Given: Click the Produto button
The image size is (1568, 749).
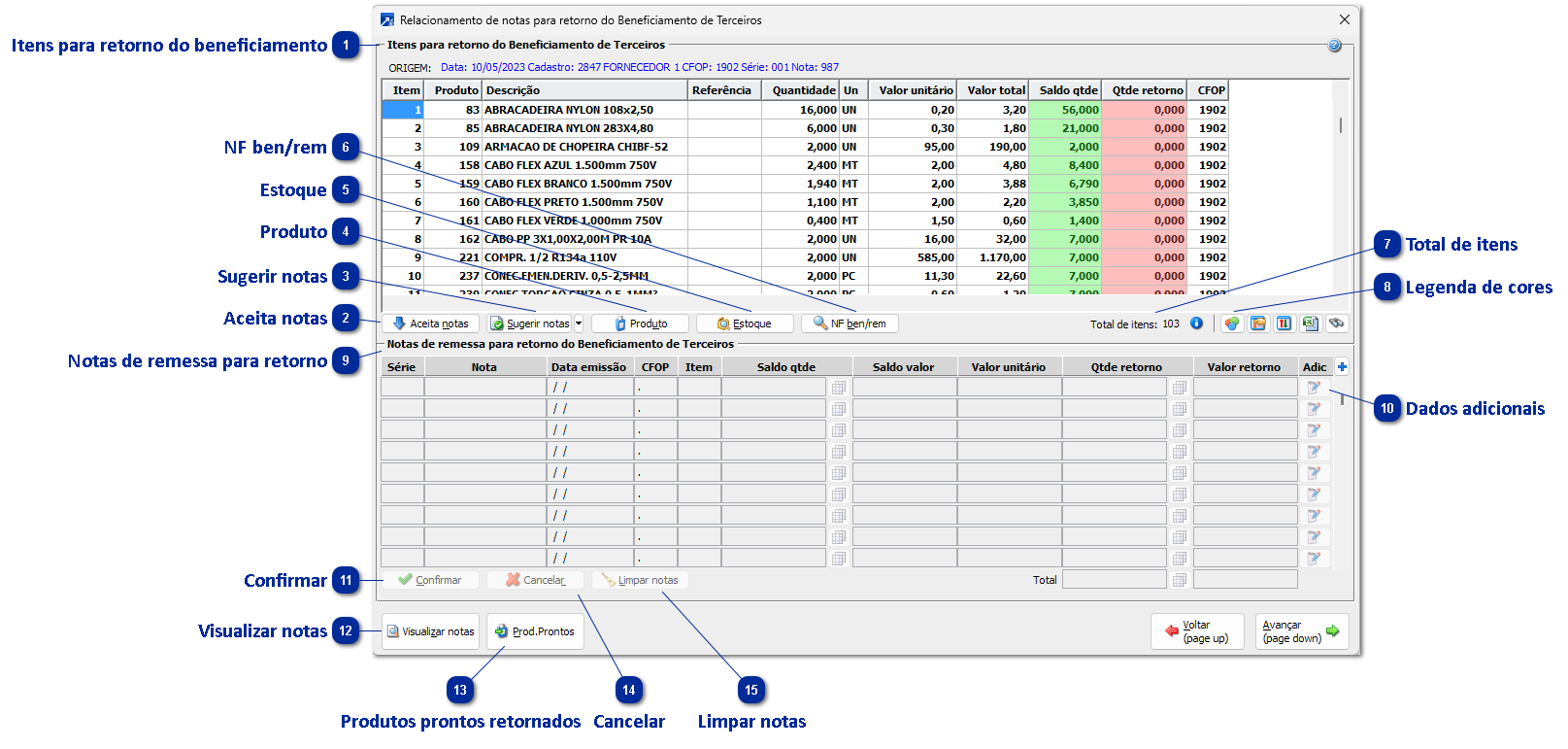Looking at the screenshot, I should click(x=640, y=323).
